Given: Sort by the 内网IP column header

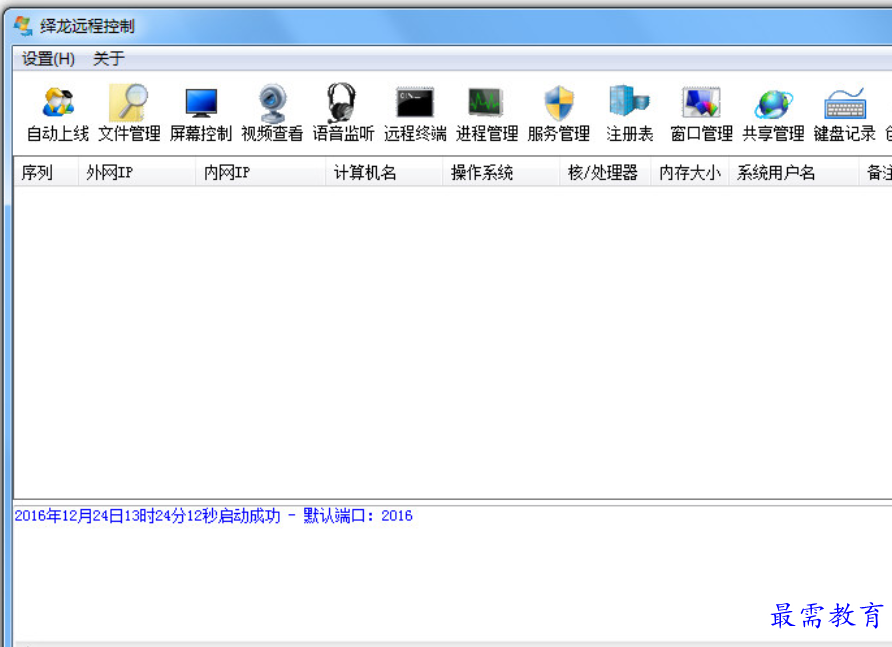Looking at the screenshot, I should (x=261, y=172).
